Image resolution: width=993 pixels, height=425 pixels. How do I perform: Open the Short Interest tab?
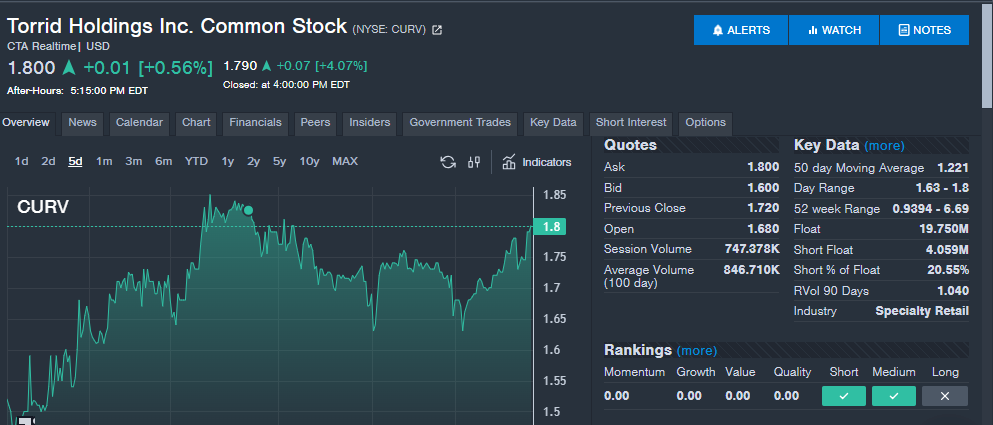click(x=631, y=123)
